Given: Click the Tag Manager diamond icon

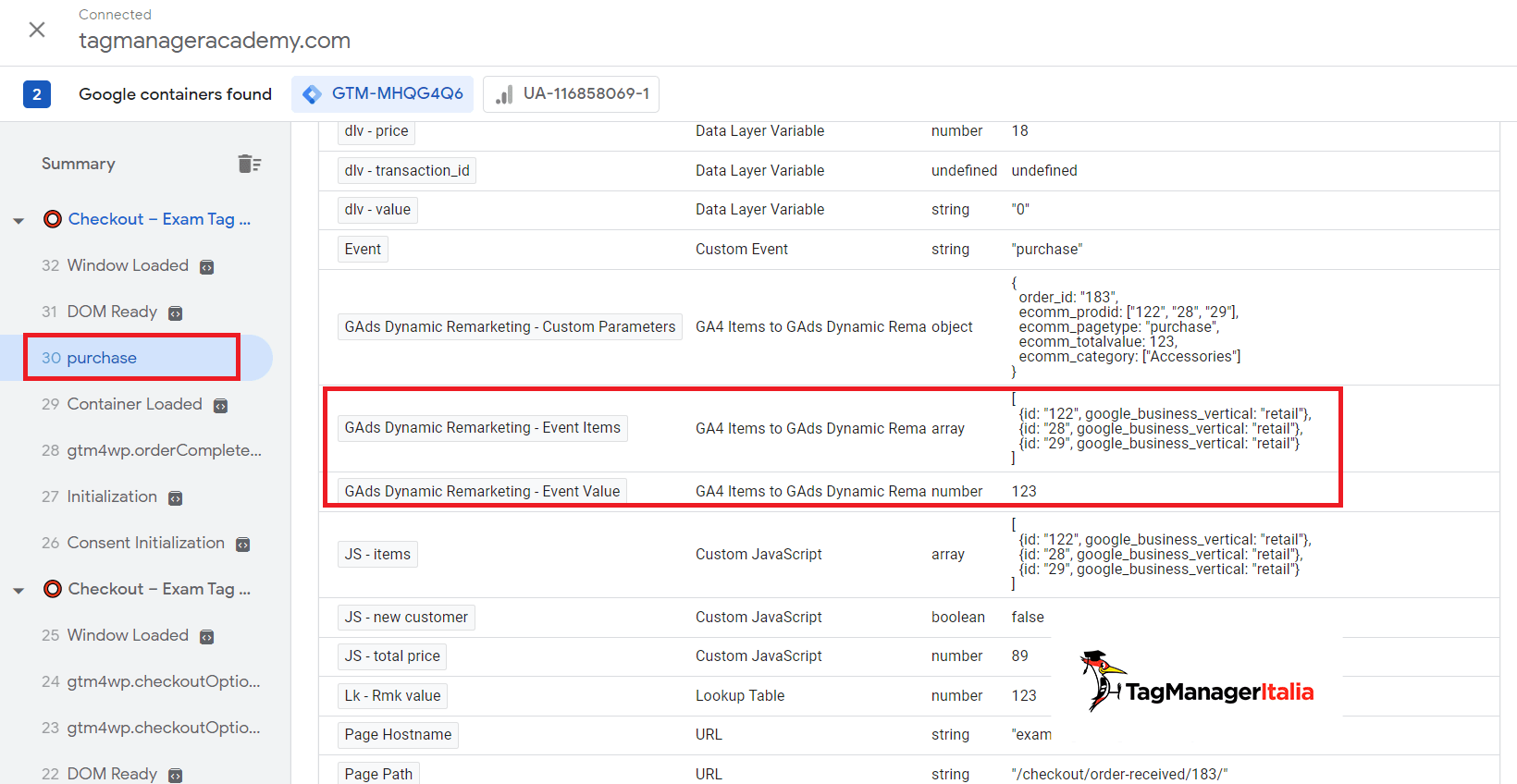Looking at the screenshot, I should 313,94.
